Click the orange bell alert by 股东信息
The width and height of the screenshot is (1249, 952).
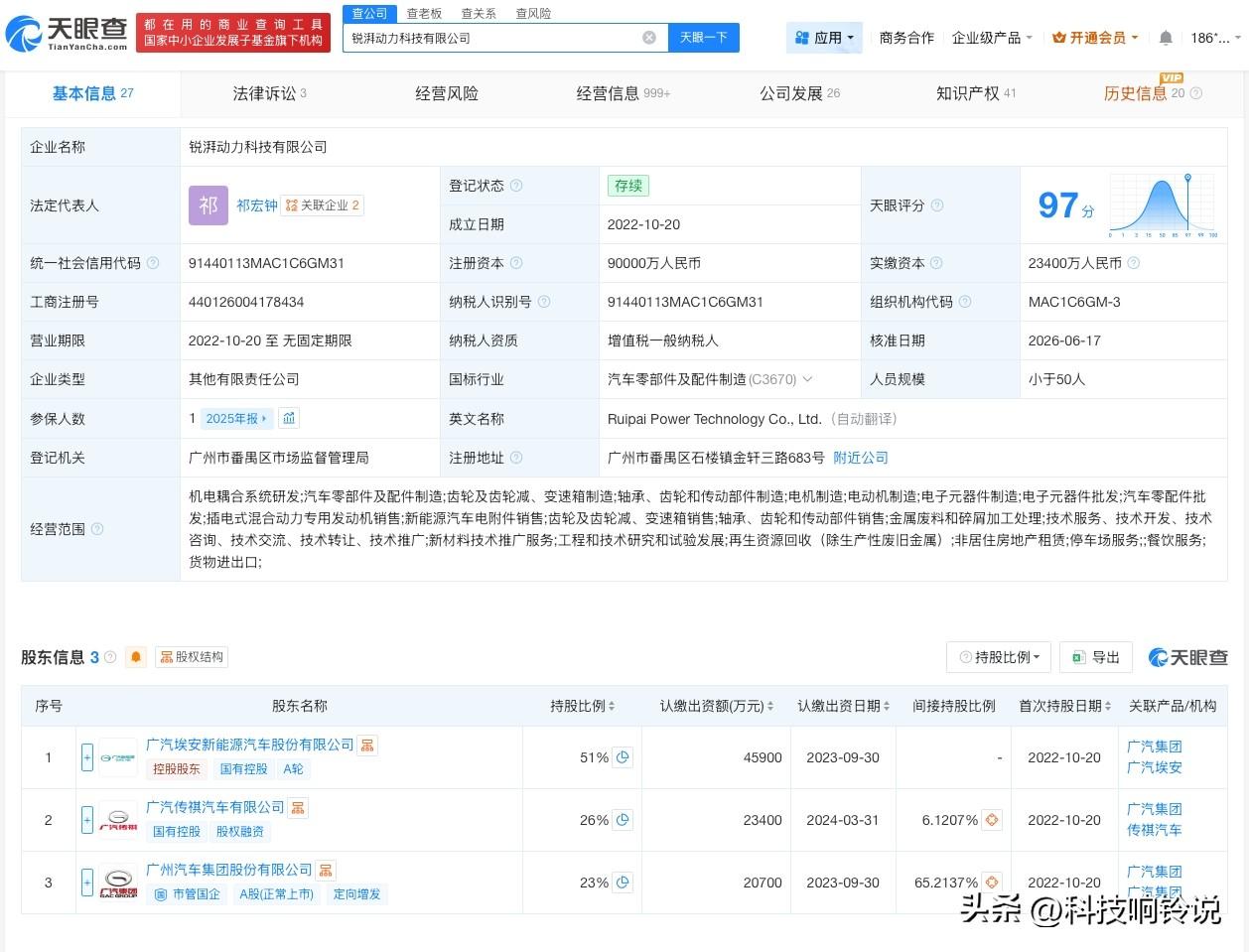[136, 657]
